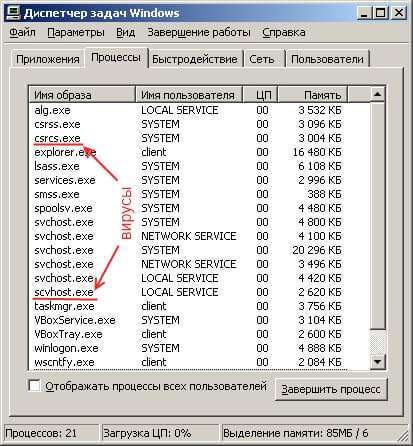Open the Завершение работы menu
Viewport: 413px width, 446px height.
coord(199,33)
